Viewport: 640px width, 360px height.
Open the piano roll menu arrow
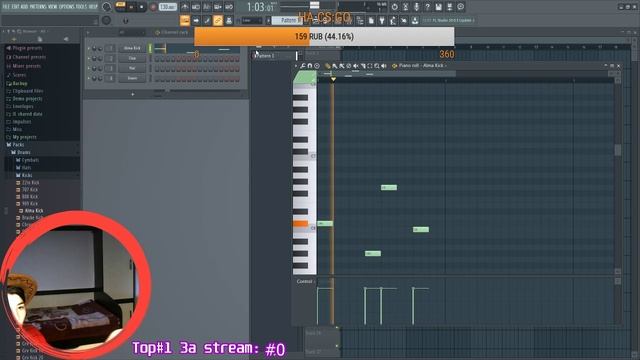tap(296, 66)
